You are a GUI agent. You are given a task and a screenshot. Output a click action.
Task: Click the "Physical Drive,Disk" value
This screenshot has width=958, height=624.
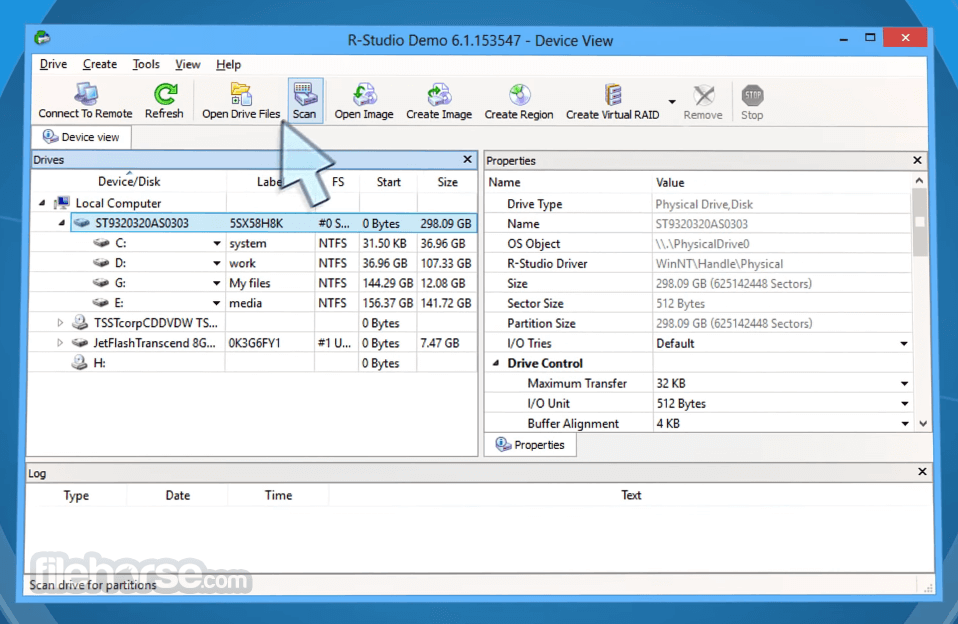[704, 204]
